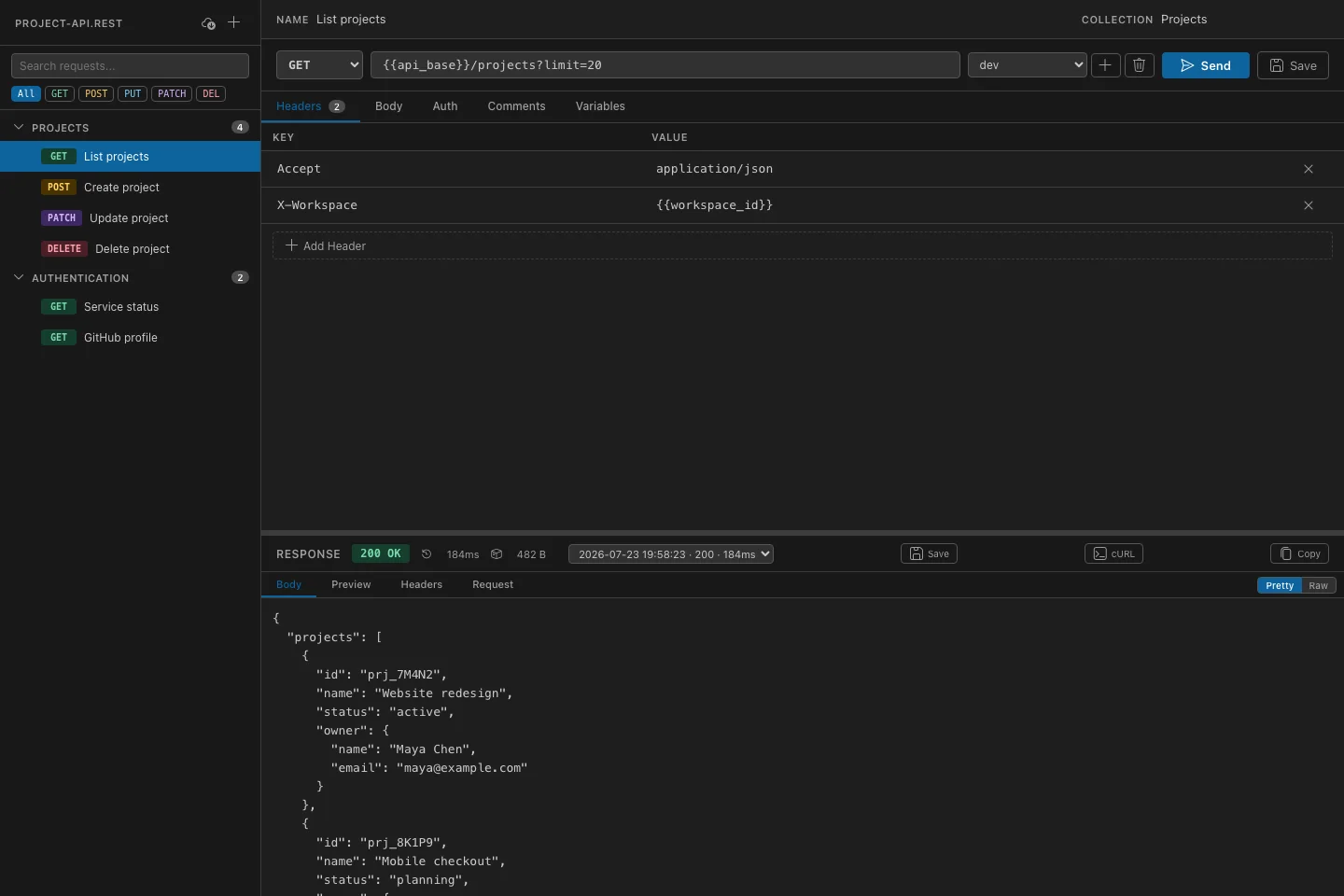Screen dimensions: 1344x896
Task: Click the request name List projects
Action: pyautogui.click(x=351, y=20)
